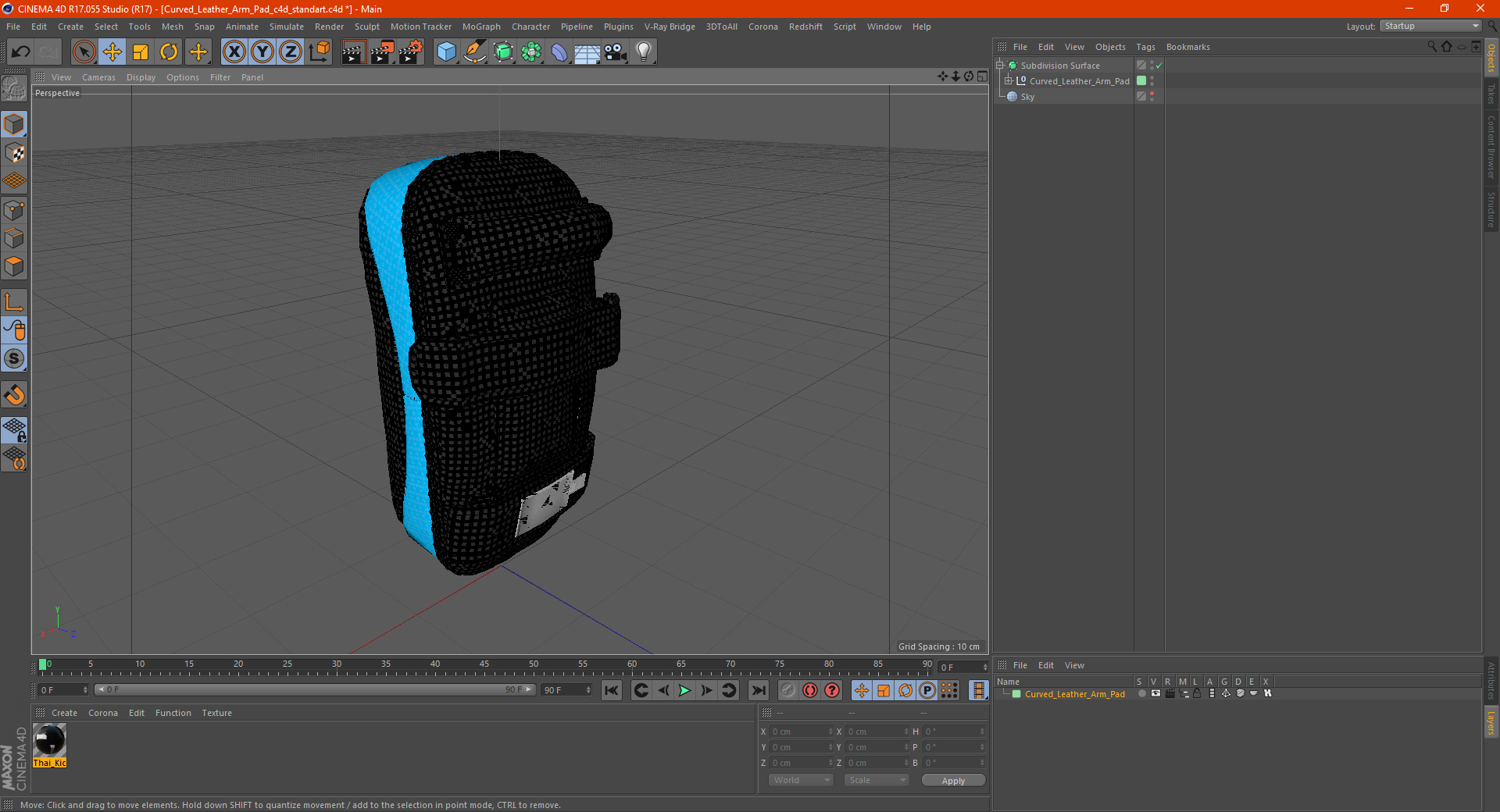Image resolution: width=1500 pixels, height=812 pixels.
Task: Click the Apply button
Action: tap(953, 780)
